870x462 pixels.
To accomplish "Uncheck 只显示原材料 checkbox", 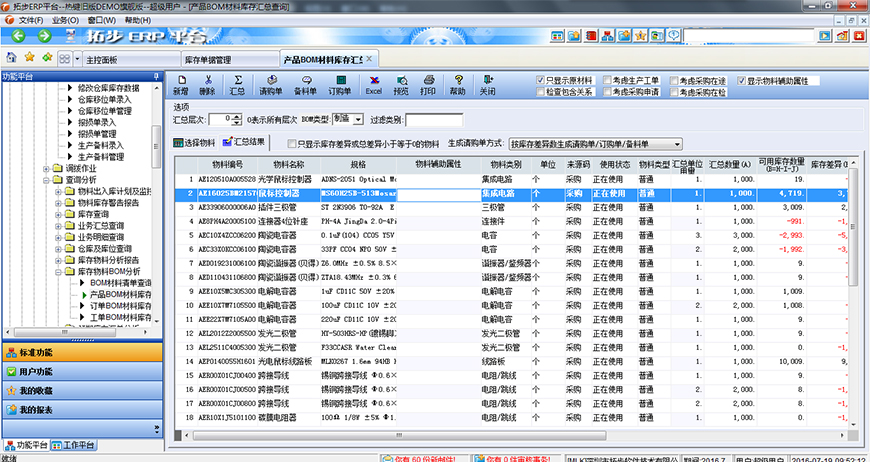I will pos(541,79).
